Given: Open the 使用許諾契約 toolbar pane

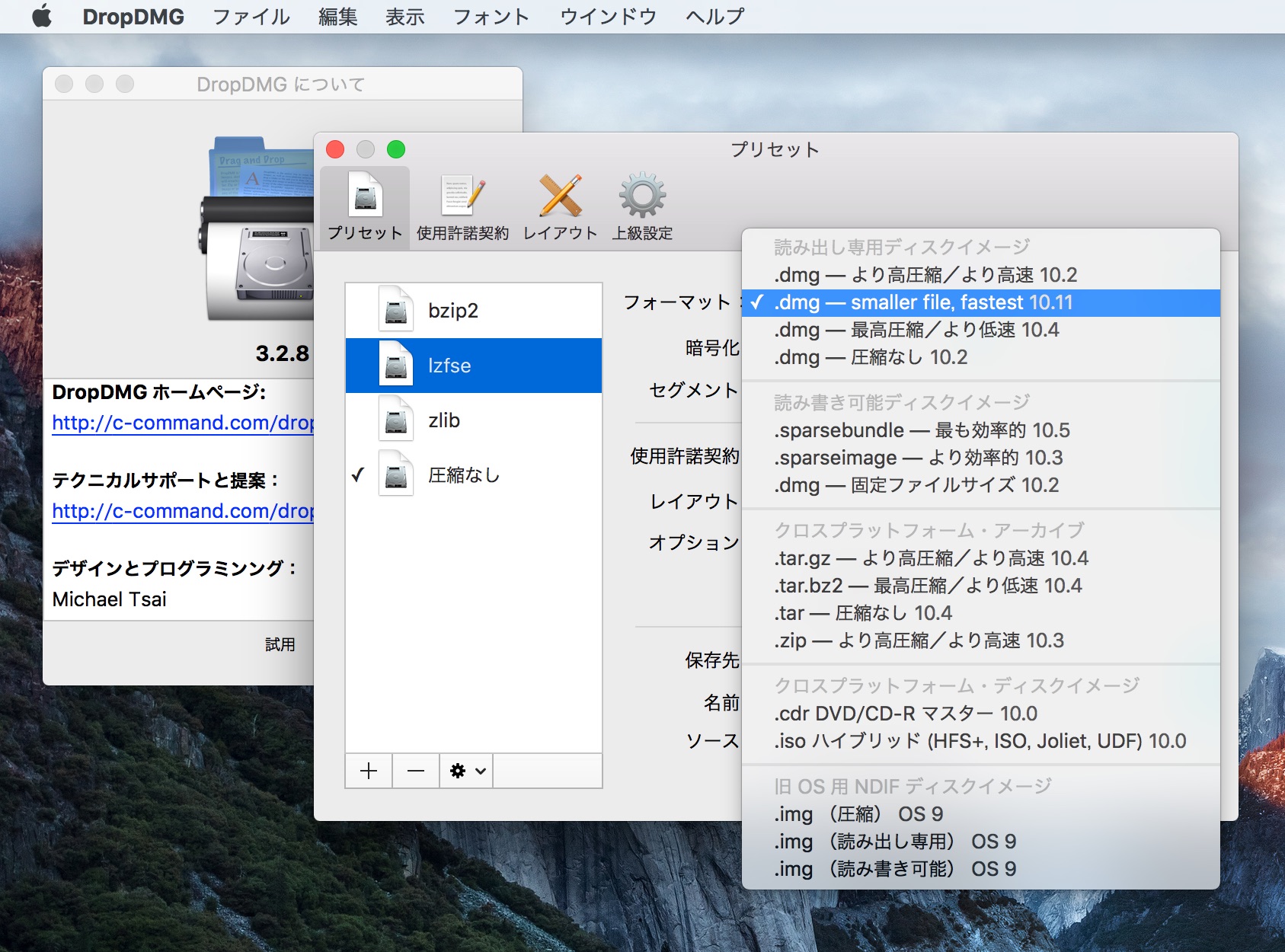Looking at the screenshot, I should (462, 207).
